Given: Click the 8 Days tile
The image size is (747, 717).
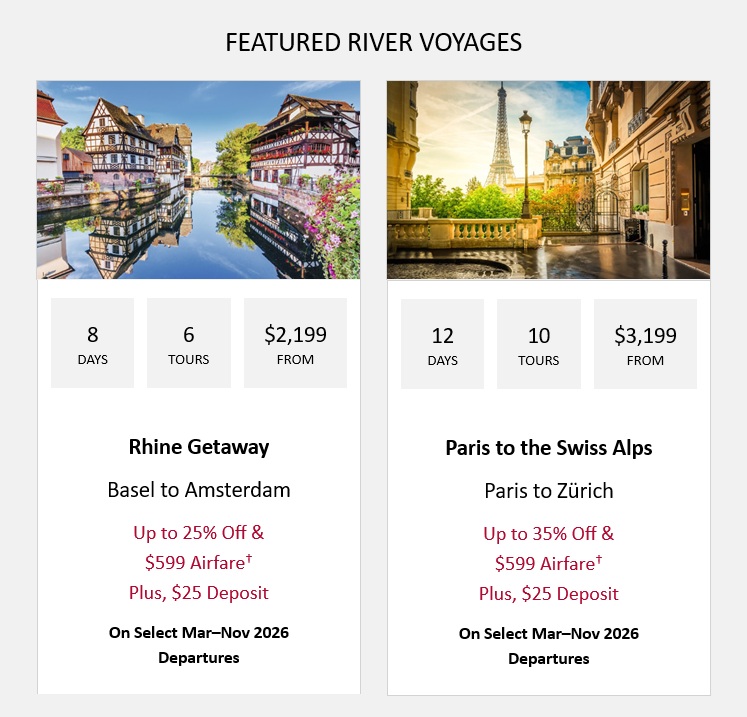Looking at the screenshot, I should coord(92,343).
